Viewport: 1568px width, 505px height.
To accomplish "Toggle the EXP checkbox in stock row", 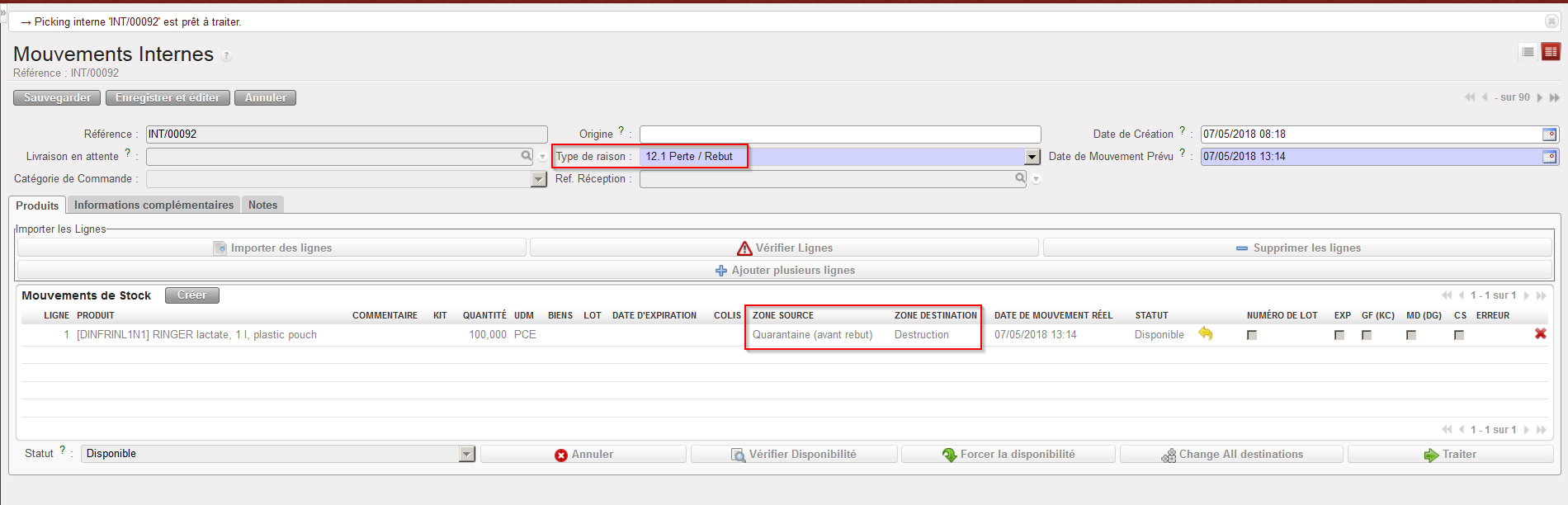I will point(1339,335).
